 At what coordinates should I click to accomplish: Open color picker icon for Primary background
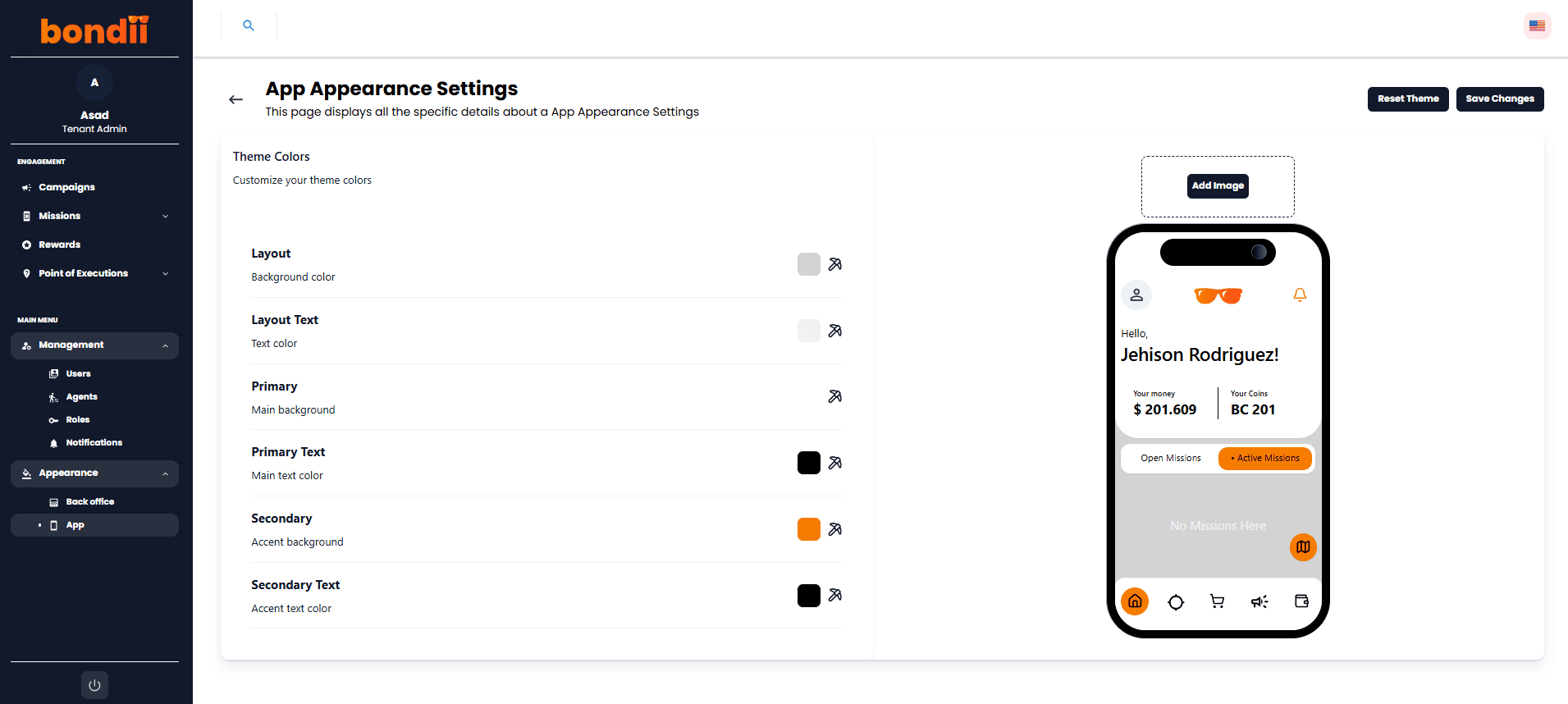[x=834, y=396]
